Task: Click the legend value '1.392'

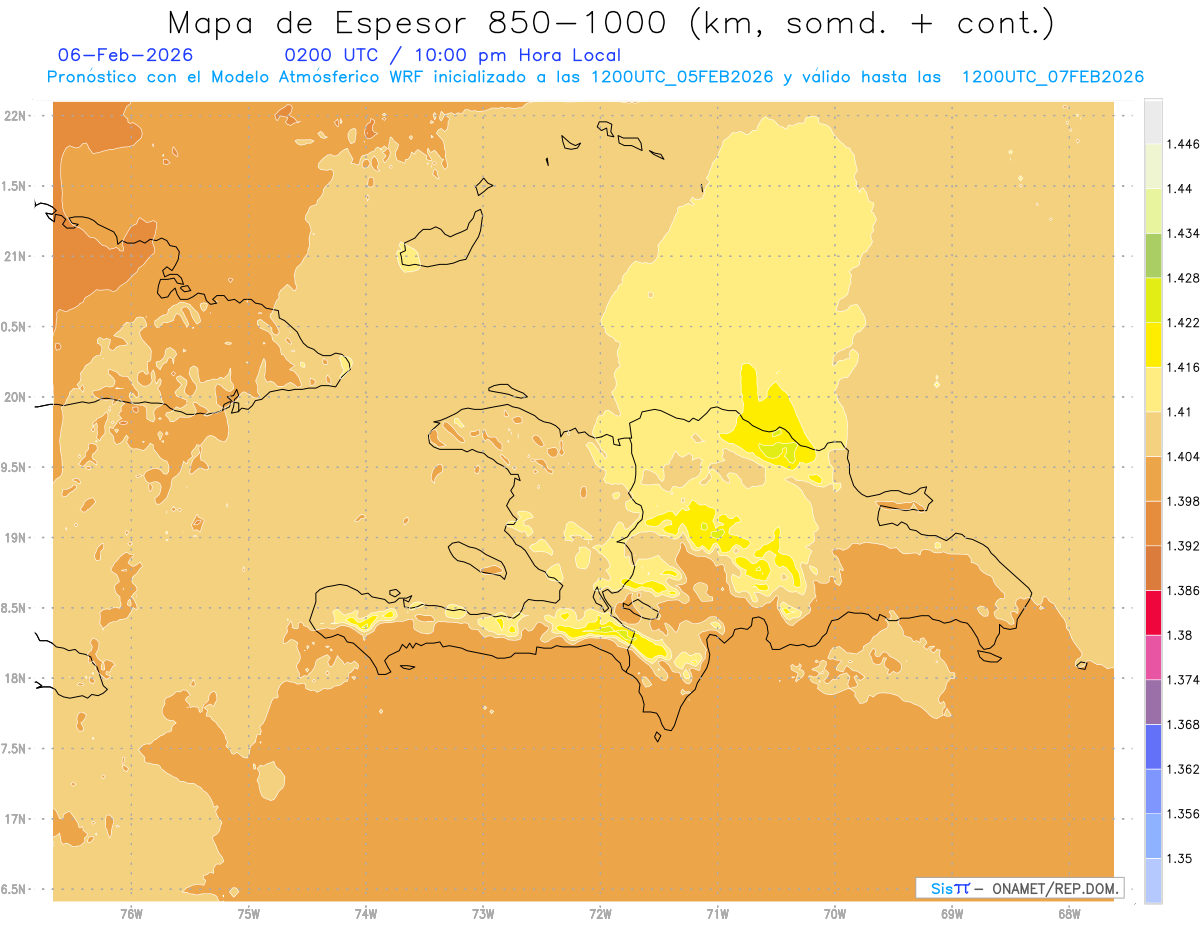Action: click(x=1182, y=545)
